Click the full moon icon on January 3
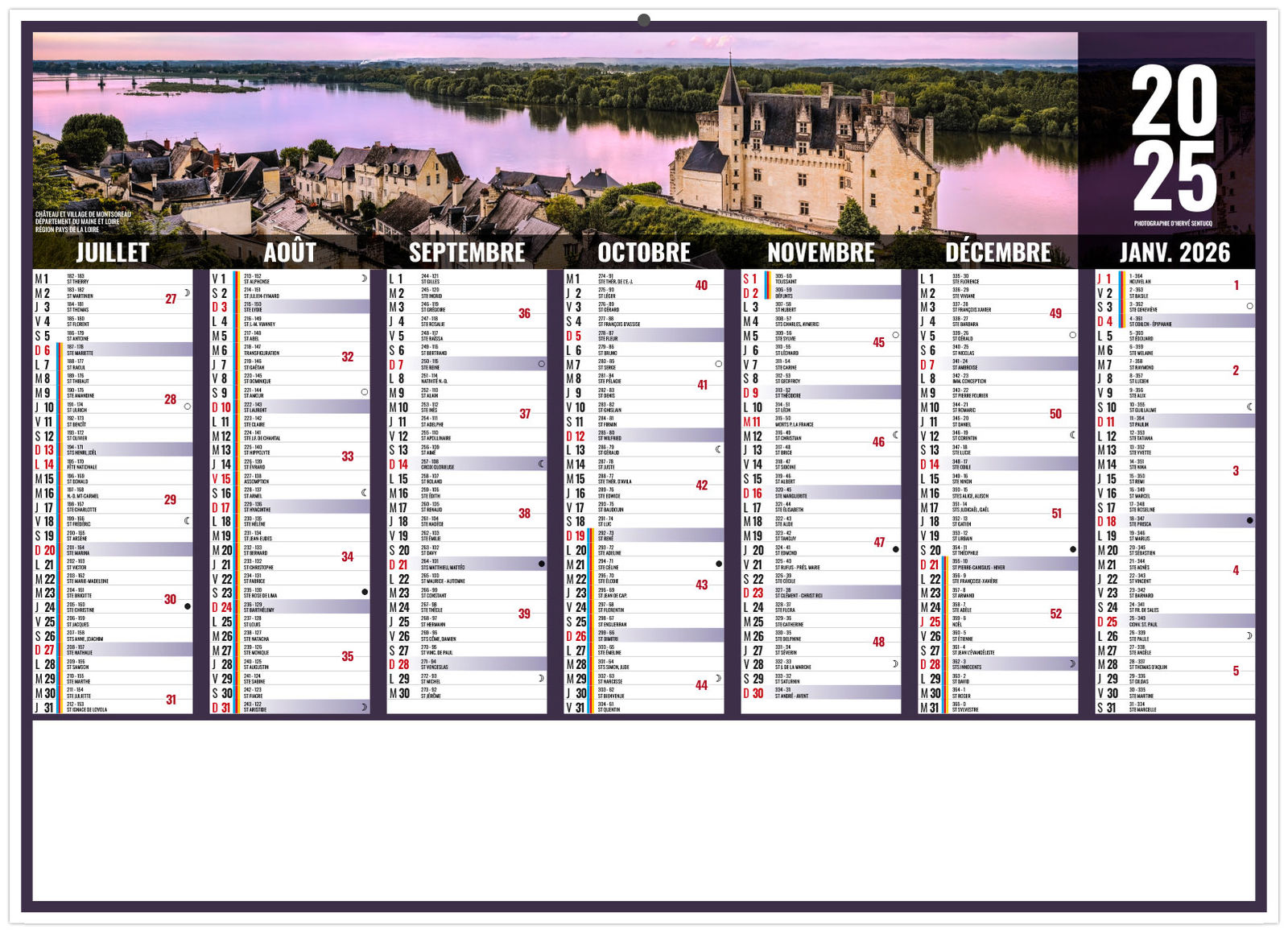 1250,306
